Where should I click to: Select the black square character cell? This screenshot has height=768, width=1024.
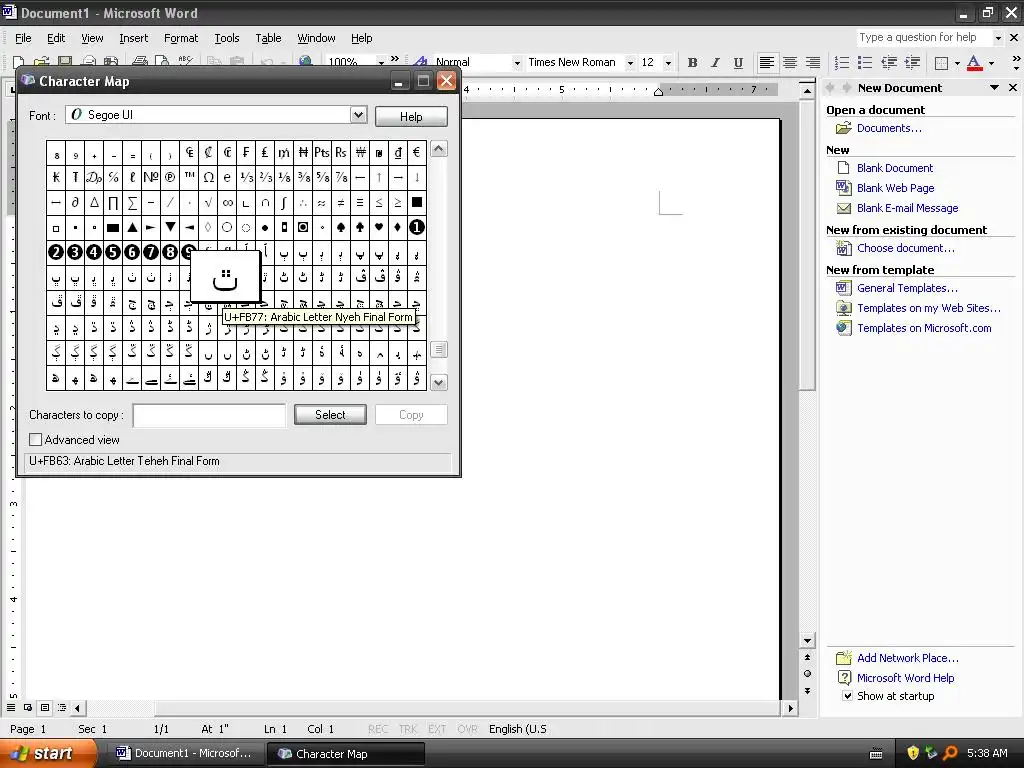tap(417, 202)
